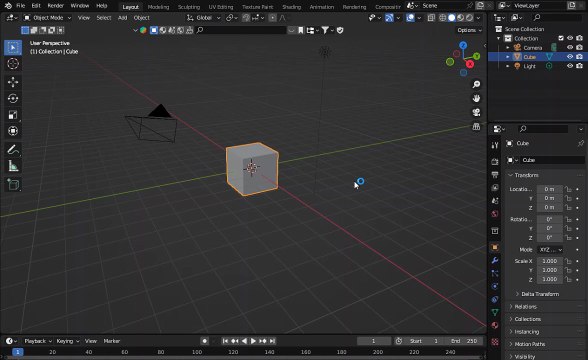
Task: Hide Camera with its eye icon
Action: click(x=570, y=48)
